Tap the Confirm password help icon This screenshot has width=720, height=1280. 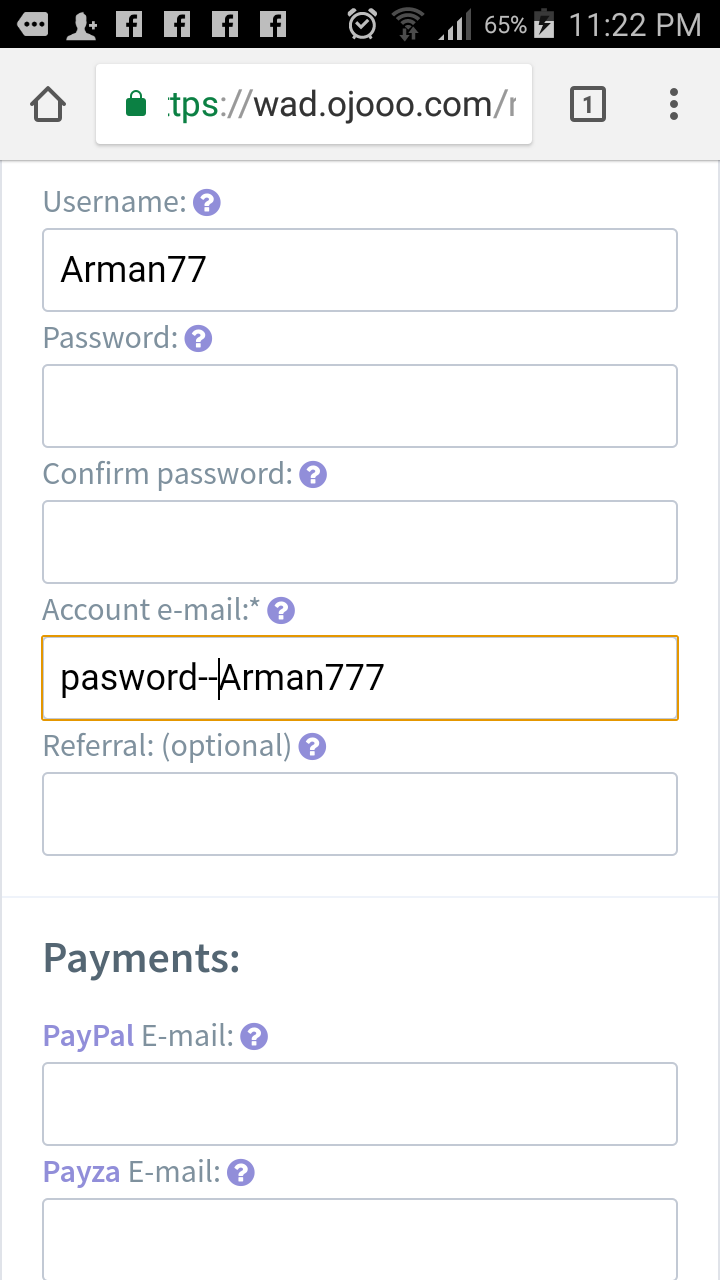313,475
